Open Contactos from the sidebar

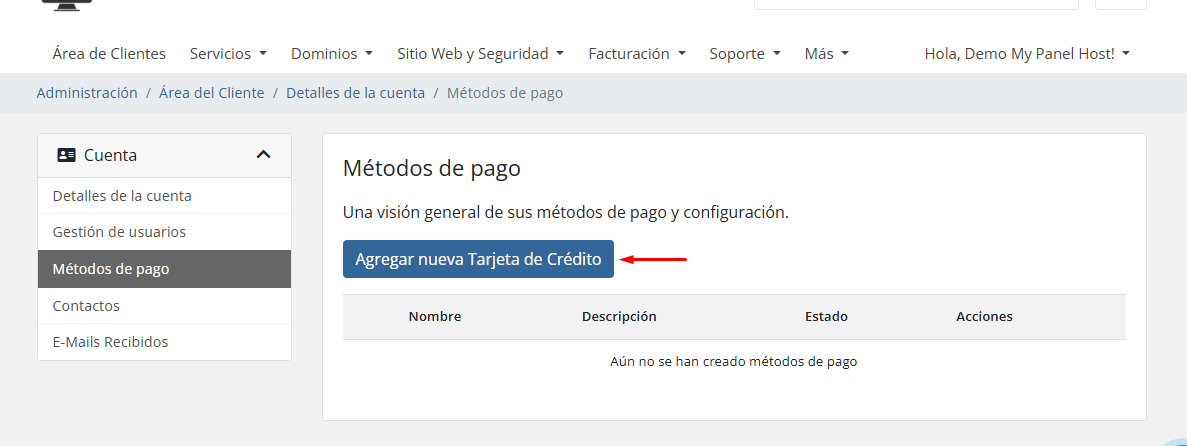(86, 306)
